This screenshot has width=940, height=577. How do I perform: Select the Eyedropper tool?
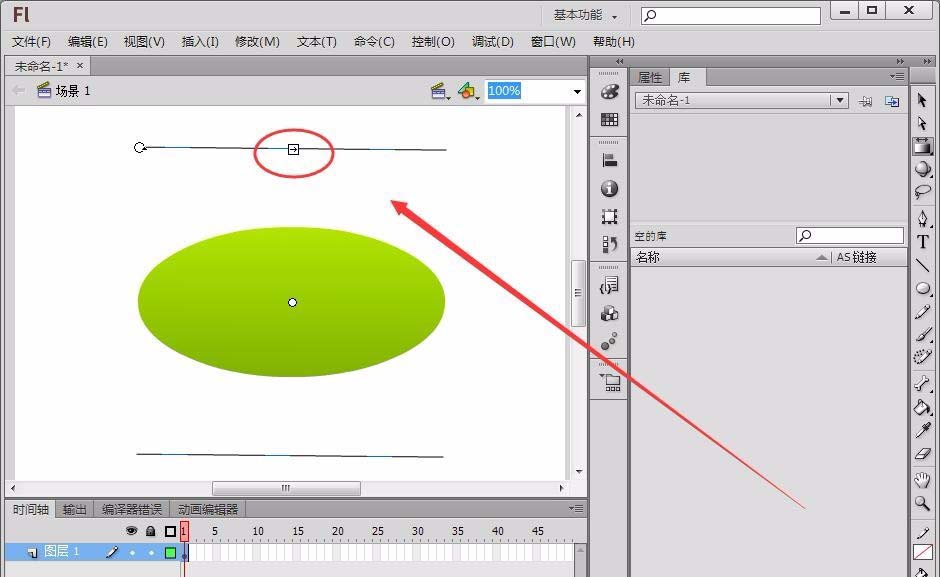pyautogui.click(x=922, y=431)
